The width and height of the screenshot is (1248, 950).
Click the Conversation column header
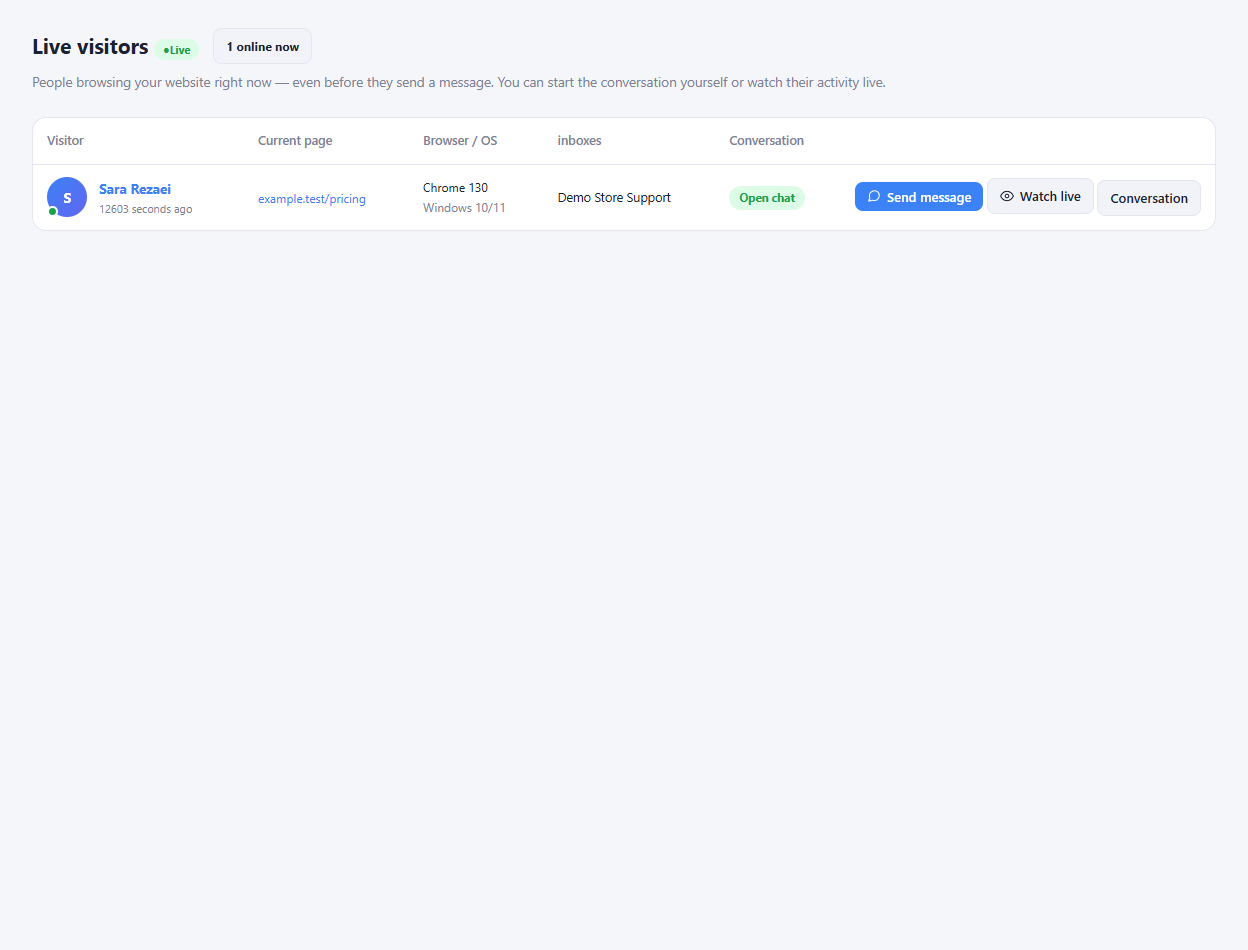pyautogui.click(x=766, y=141)
